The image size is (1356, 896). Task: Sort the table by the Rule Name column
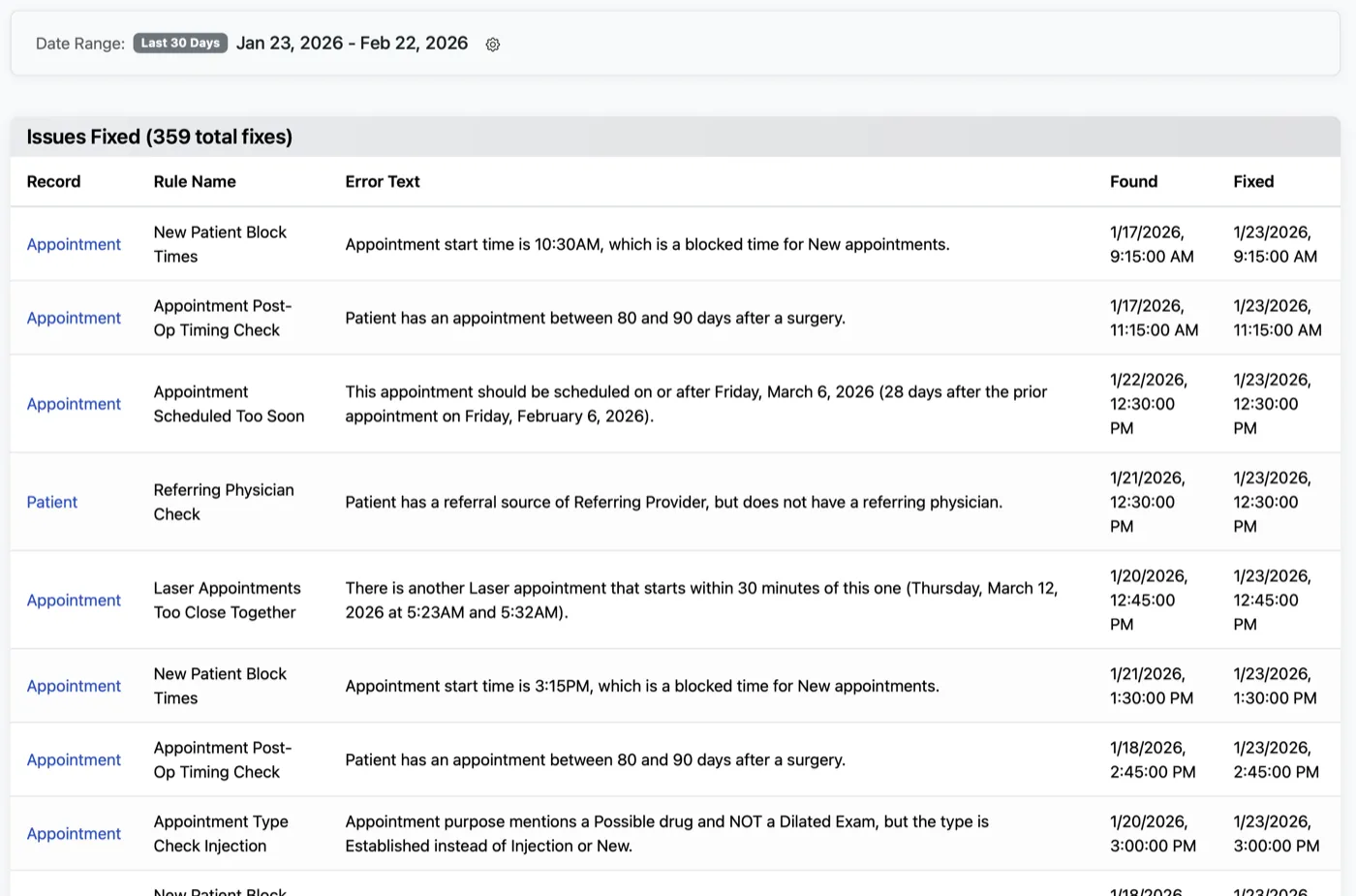pos(195,181)
